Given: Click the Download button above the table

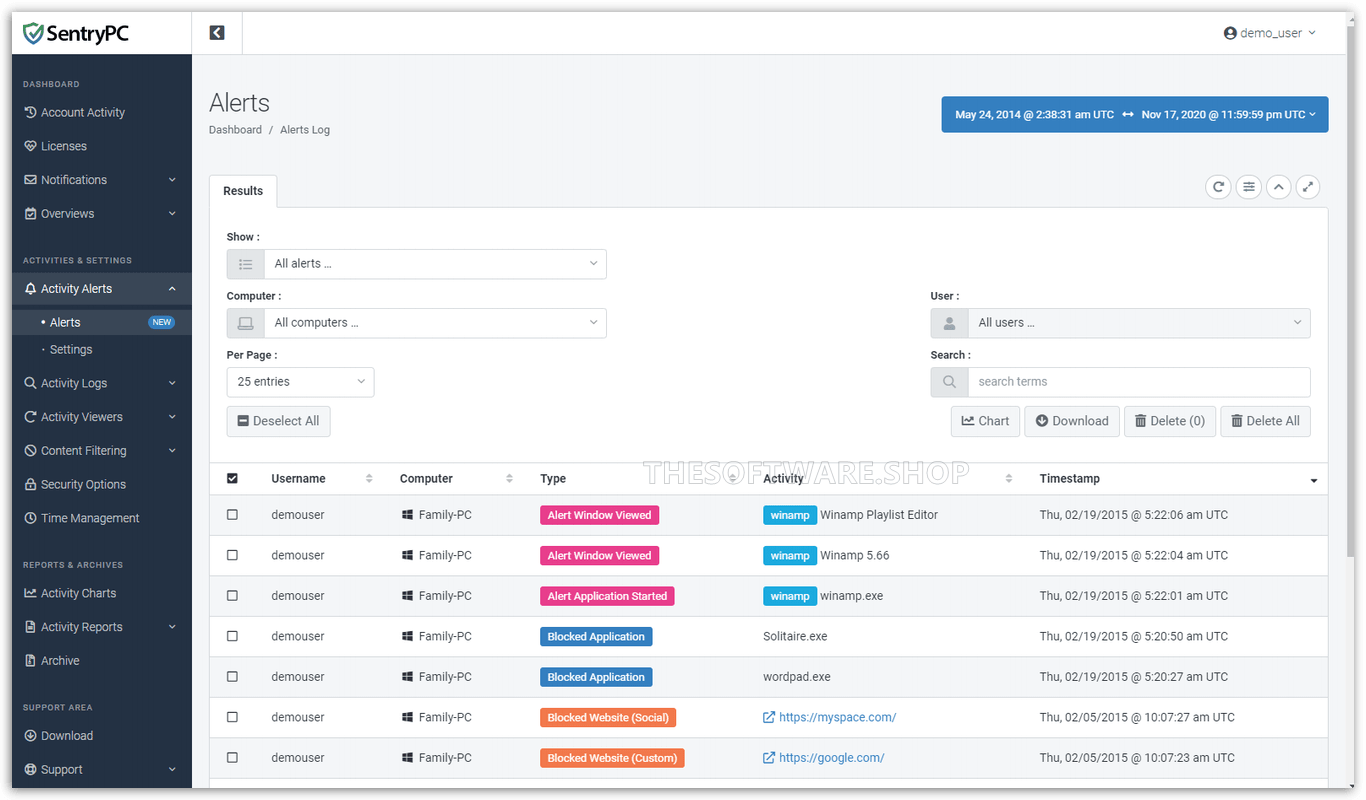Looking at the screenshot, I should 1070,421.
